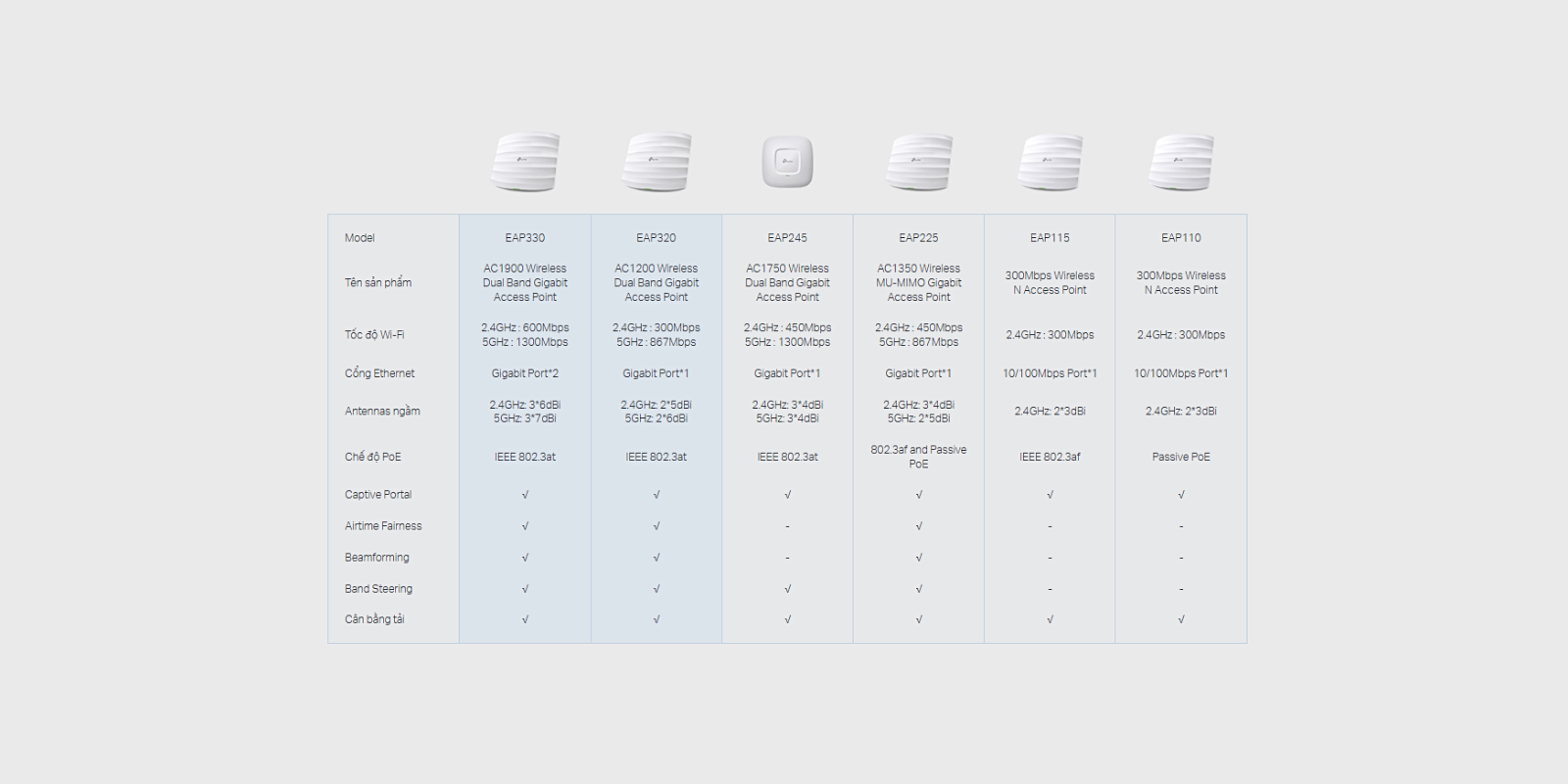
Task: Click EAP330 Captive Portal checkmark
Action: (525, 495)
